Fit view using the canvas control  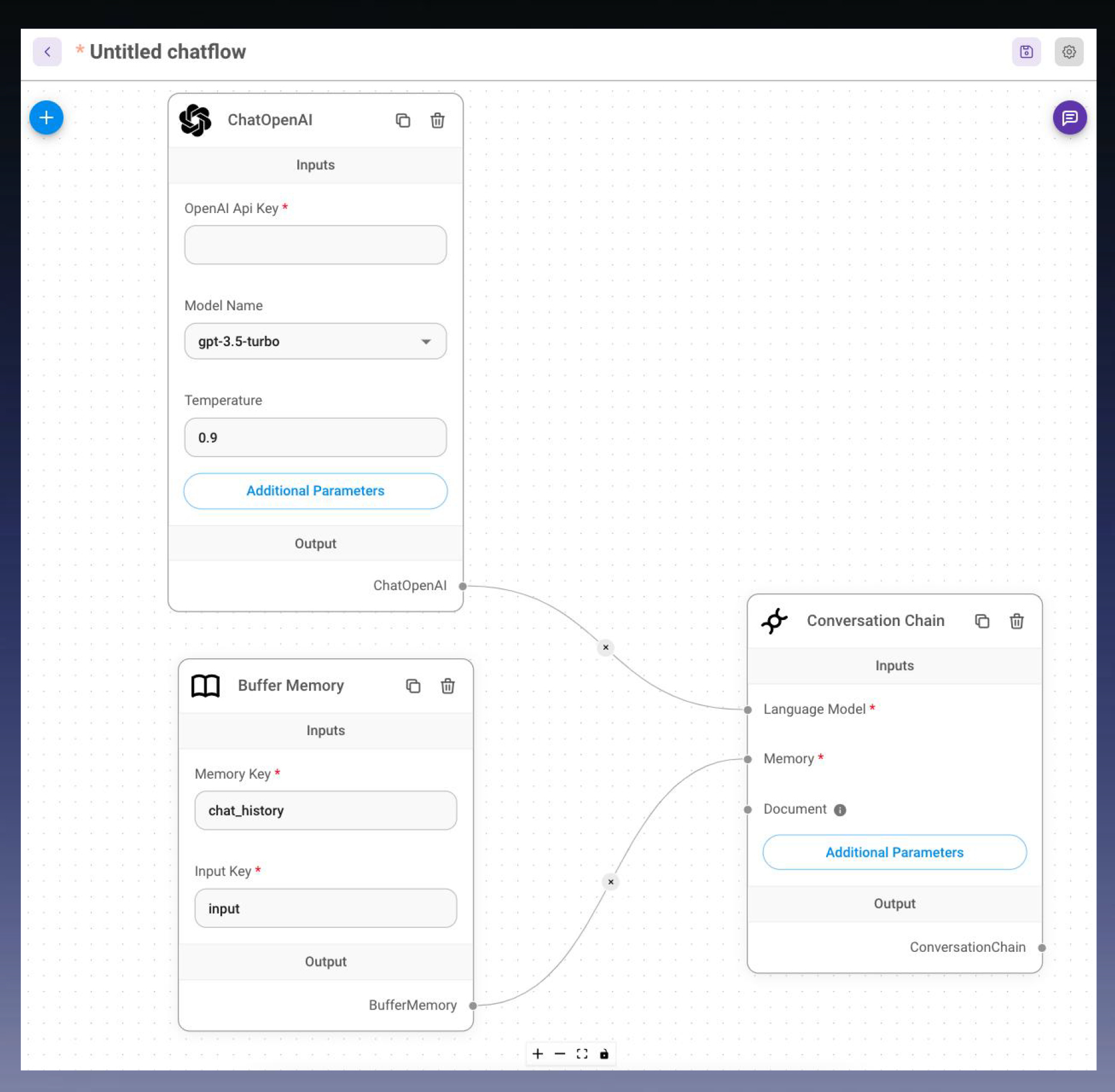click(x=582, y=1054)
